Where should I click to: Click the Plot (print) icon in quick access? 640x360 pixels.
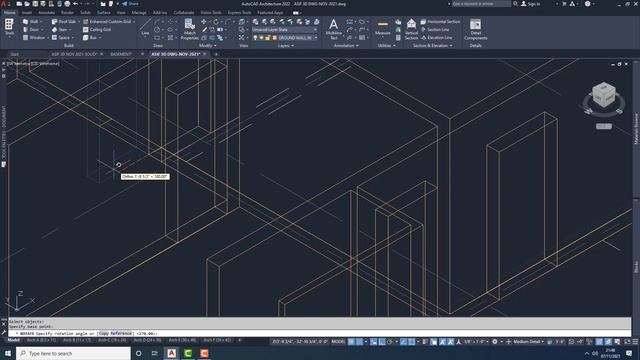pos(67,4)
